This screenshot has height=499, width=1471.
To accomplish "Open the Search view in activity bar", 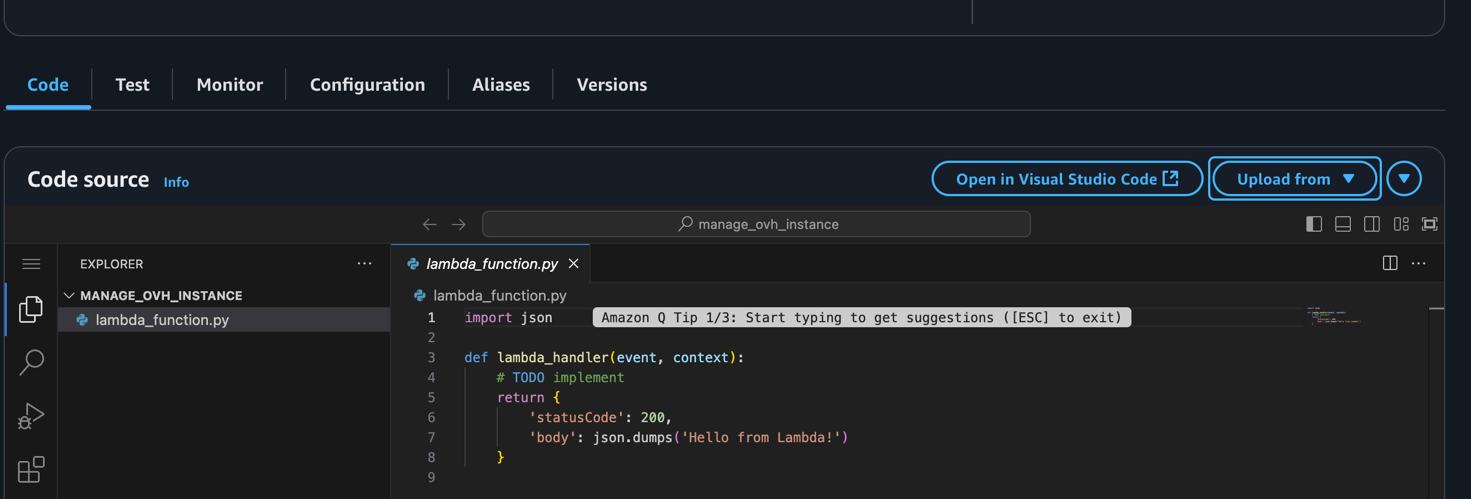I will tap(31, 362).
